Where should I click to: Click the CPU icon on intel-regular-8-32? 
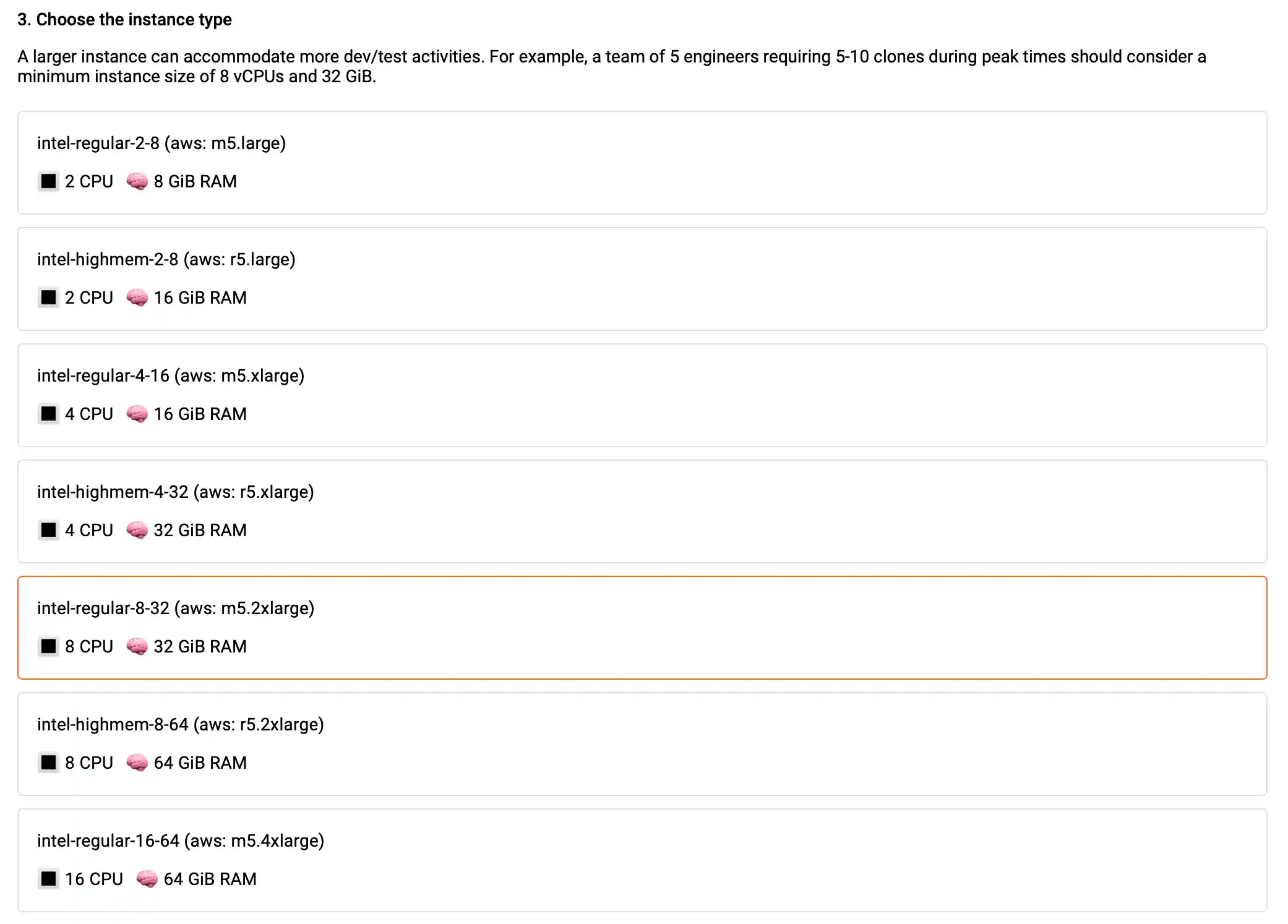(48, 646)
